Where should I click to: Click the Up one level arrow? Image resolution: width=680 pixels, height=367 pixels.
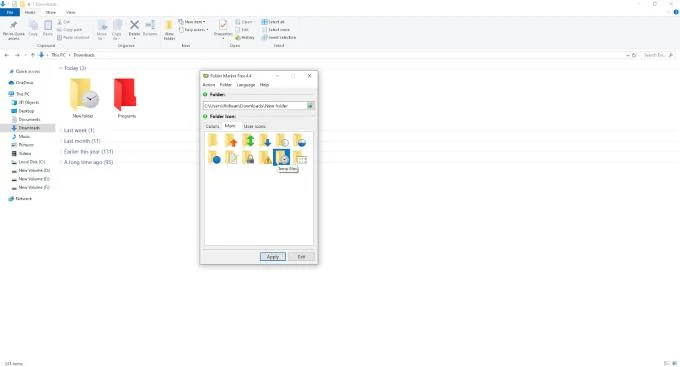click(x=32, y=55)
